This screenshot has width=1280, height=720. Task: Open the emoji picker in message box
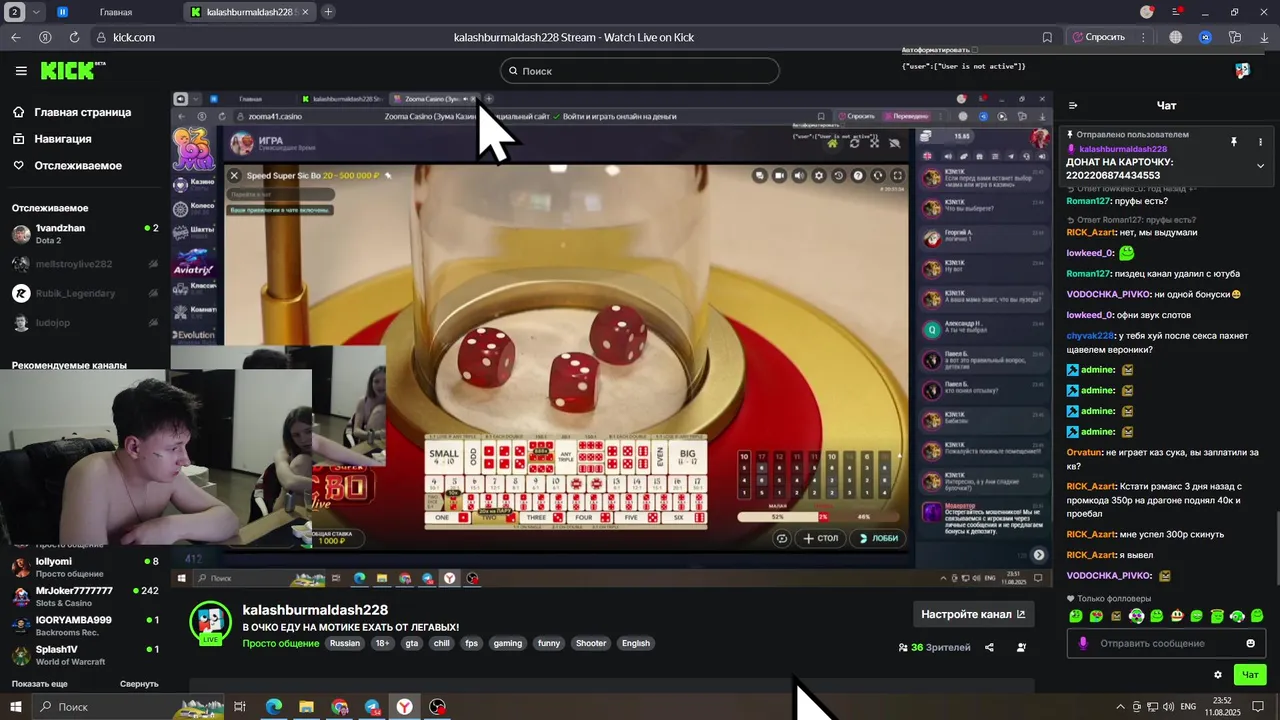[x=1250, y=643]
